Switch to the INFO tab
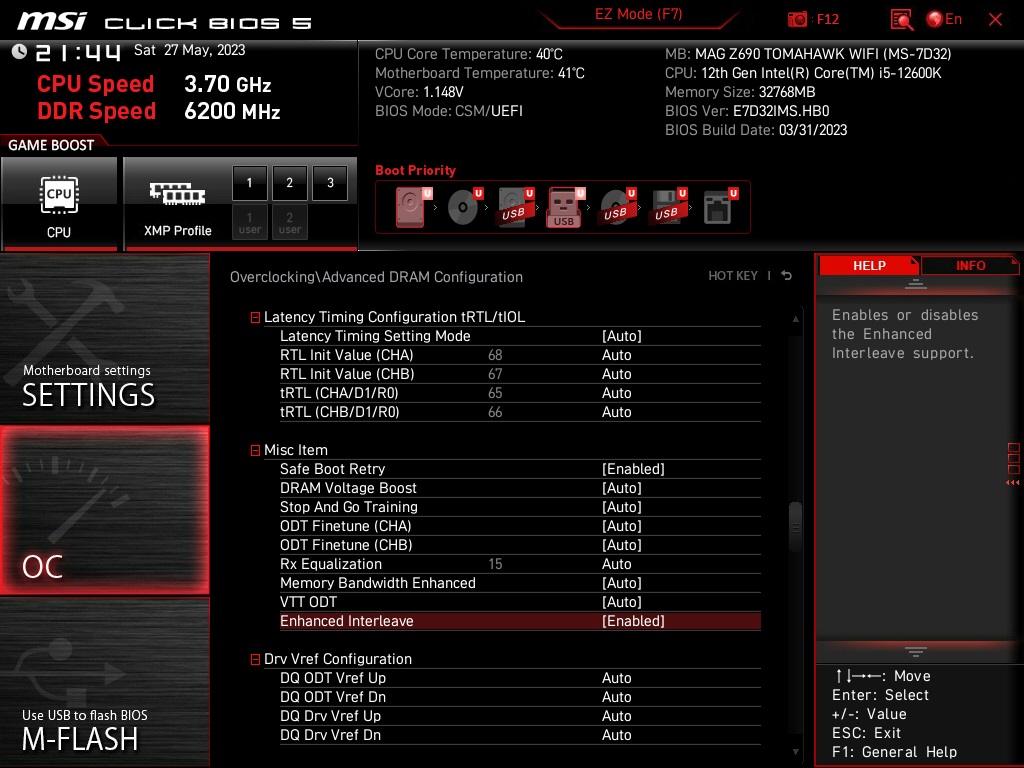The image size is (1024, 768). tap(970, 266)
